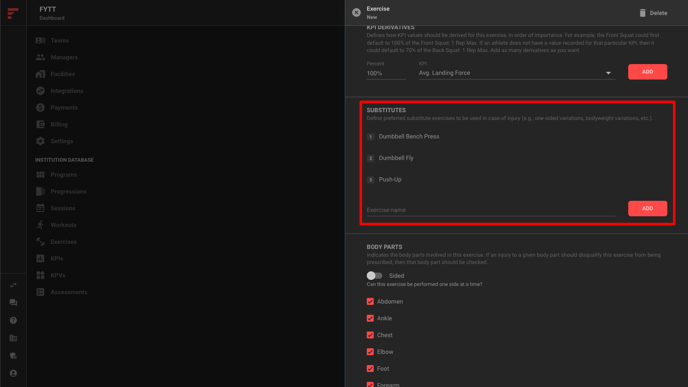Click the Settings gear icon
The image size is (688, 387).
40,141
